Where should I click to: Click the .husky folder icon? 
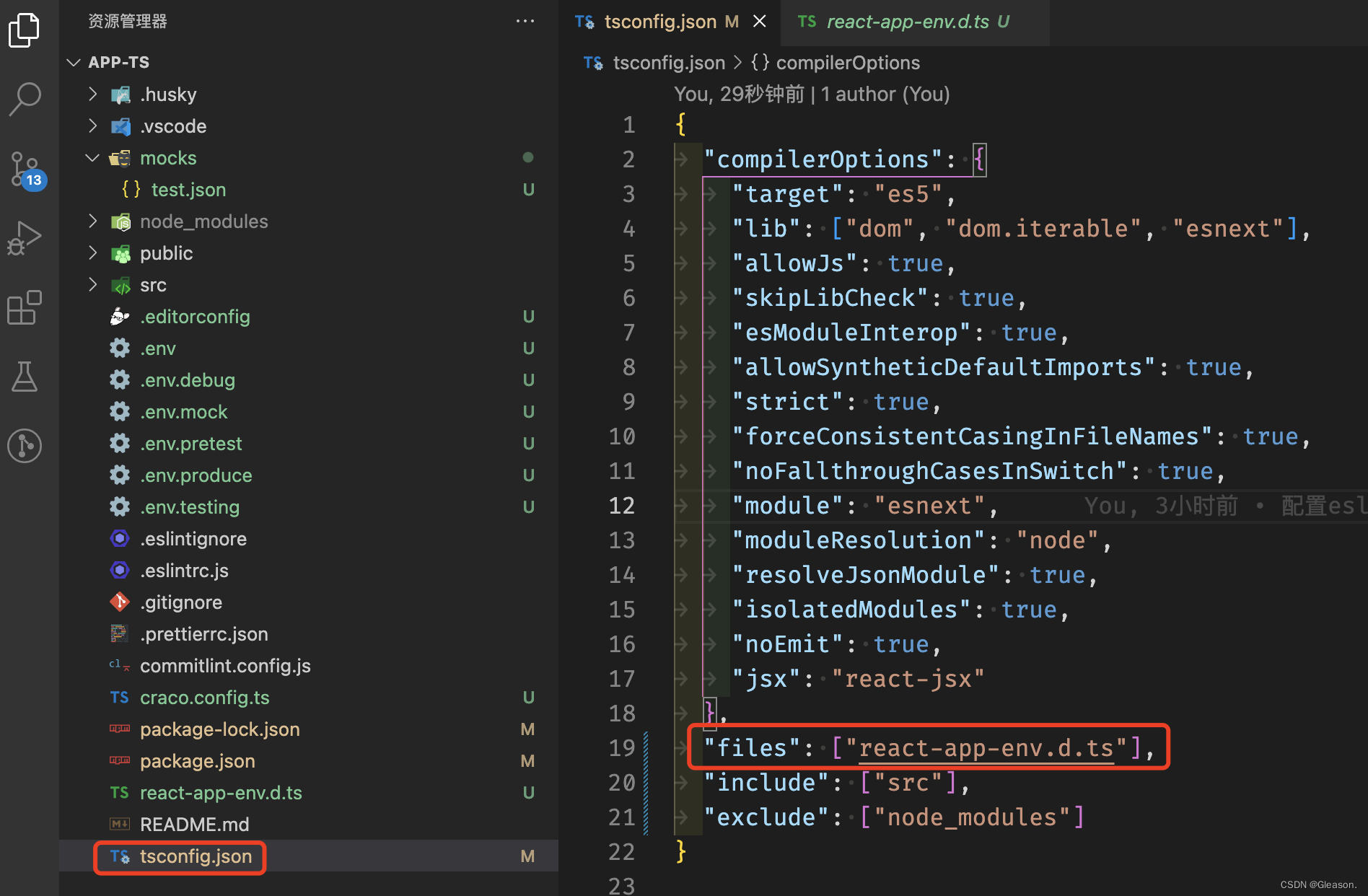click(120, 95)
